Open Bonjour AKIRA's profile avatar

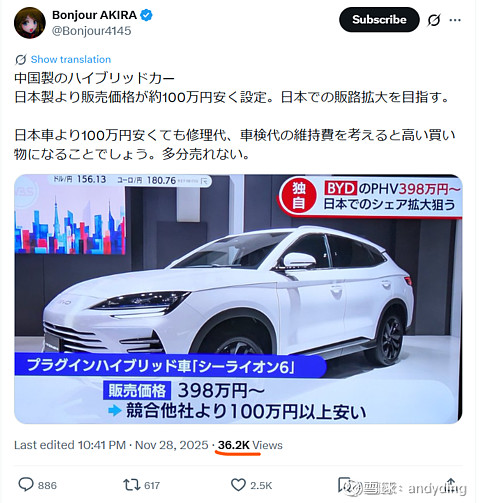pos(30,23)
